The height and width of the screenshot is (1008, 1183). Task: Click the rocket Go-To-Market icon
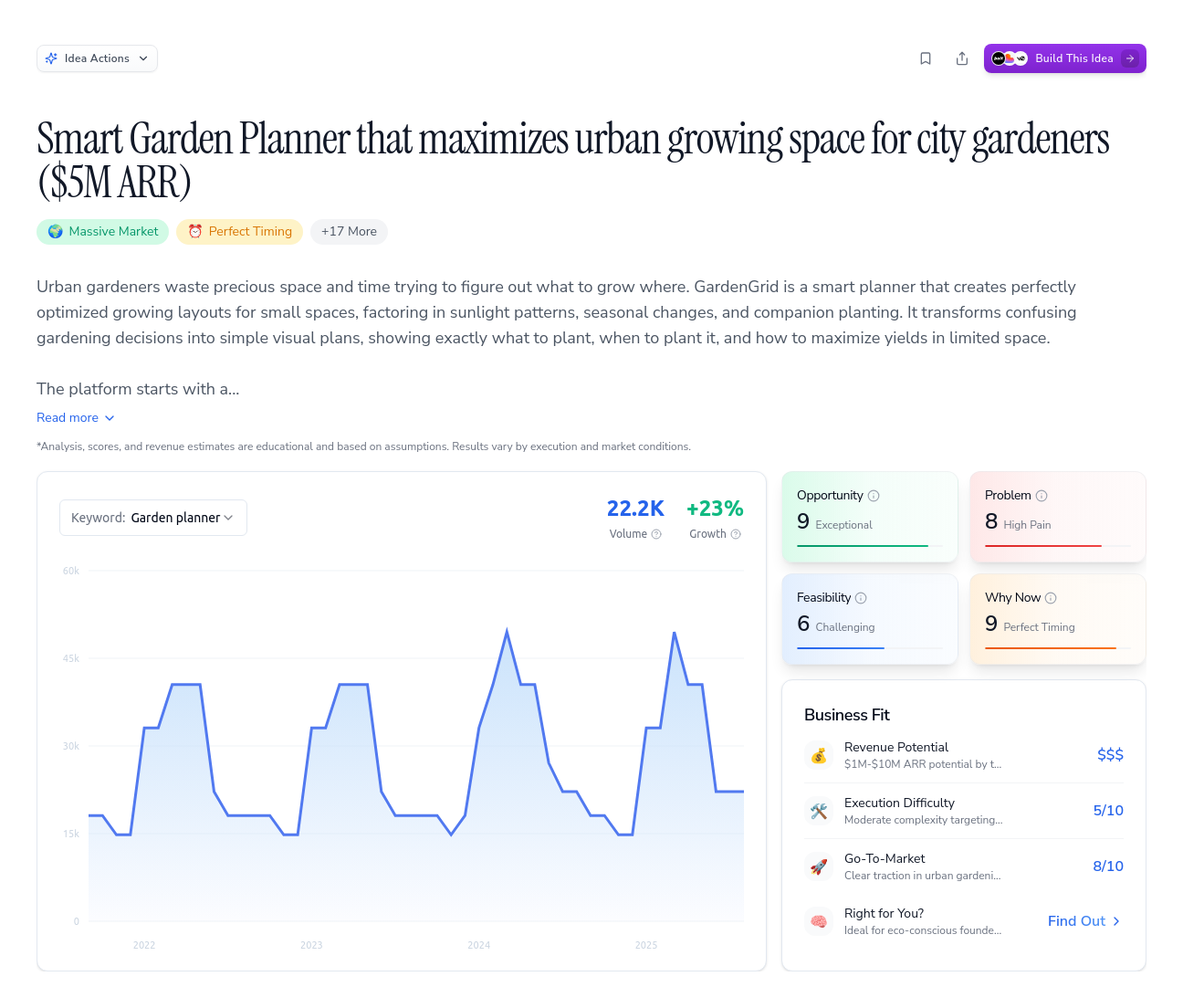pyautogui.click(x=819, y=866)
